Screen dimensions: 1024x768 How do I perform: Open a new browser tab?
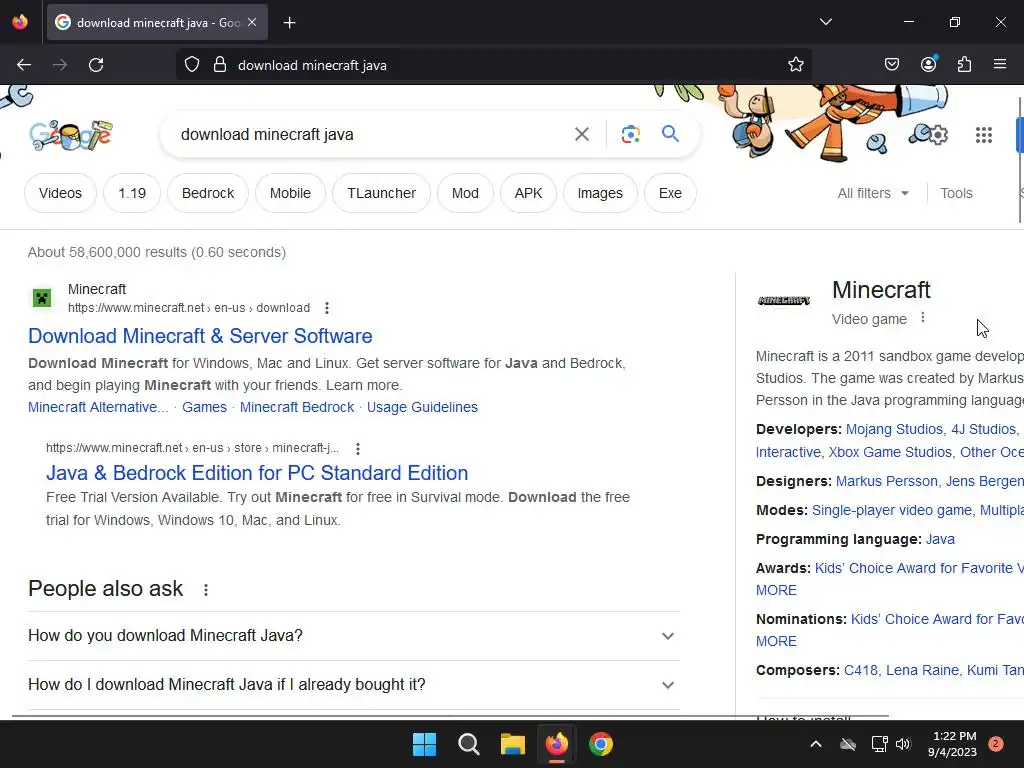(289, 23)
